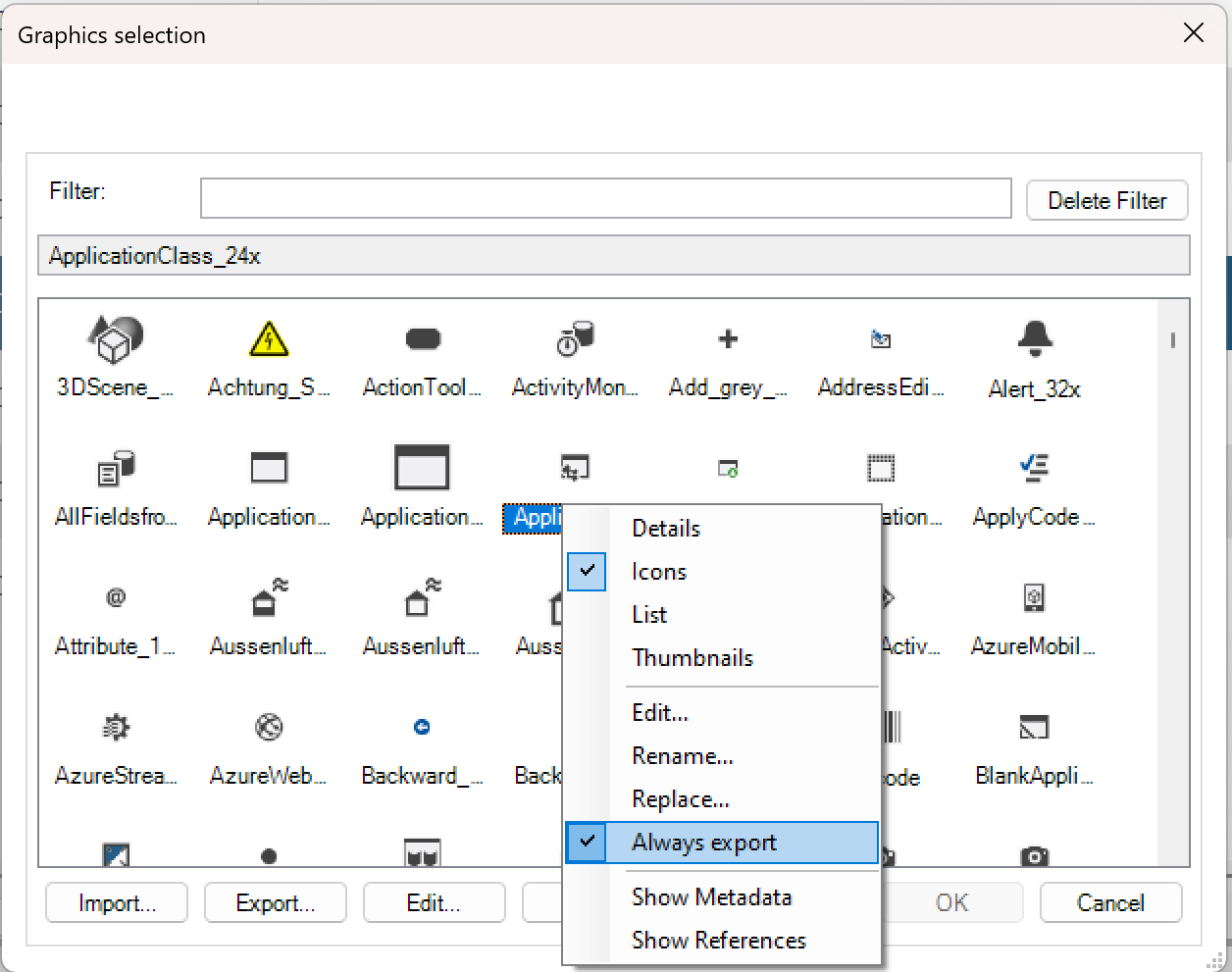Pick the AllFieldsfro graphic

116,469
